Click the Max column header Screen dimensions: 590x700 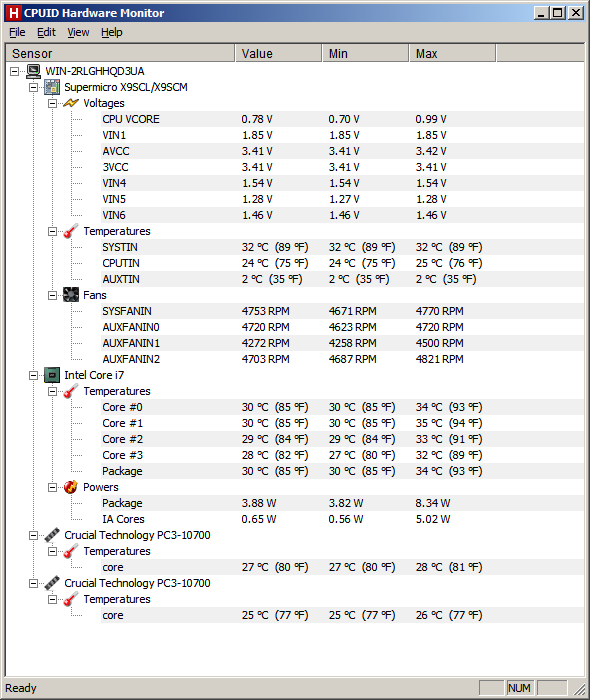pyautogui.click(x=452, y=54)
